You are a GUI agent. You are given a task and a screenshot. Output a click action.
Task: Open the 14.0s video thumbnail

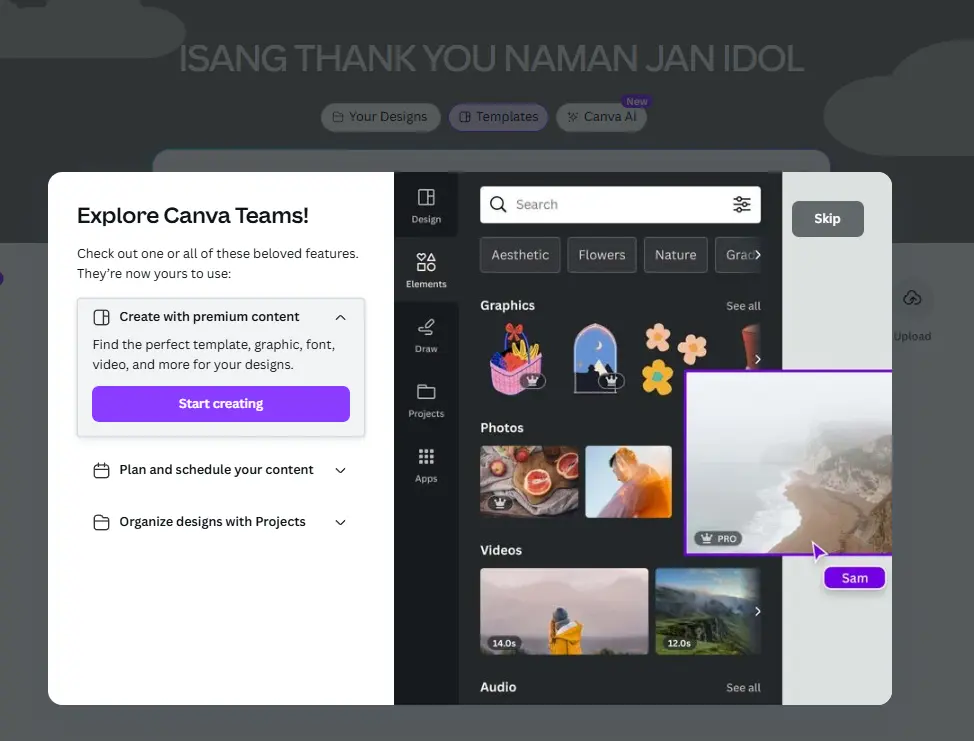[x=564, y=611]
